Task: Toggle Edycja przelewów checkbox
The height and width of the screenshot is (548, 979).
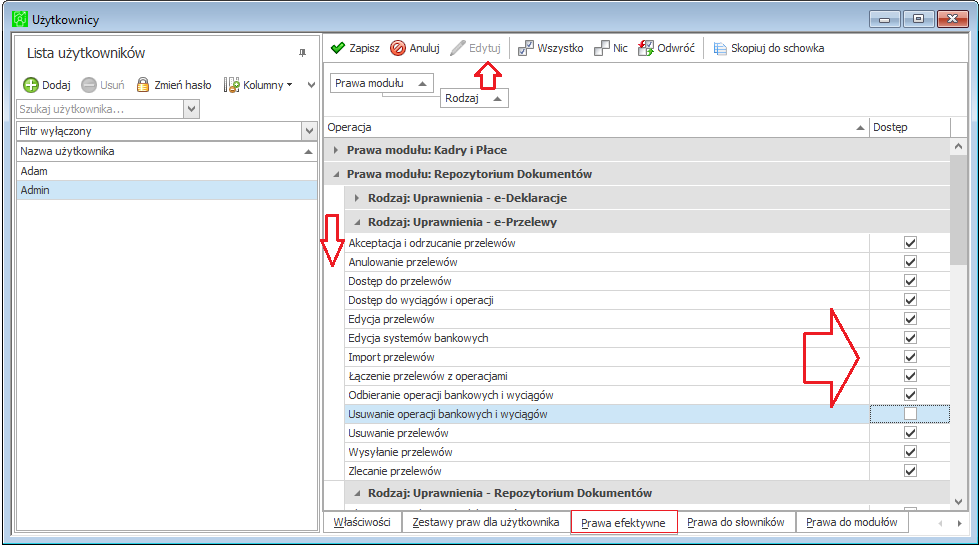Action: 910,319
